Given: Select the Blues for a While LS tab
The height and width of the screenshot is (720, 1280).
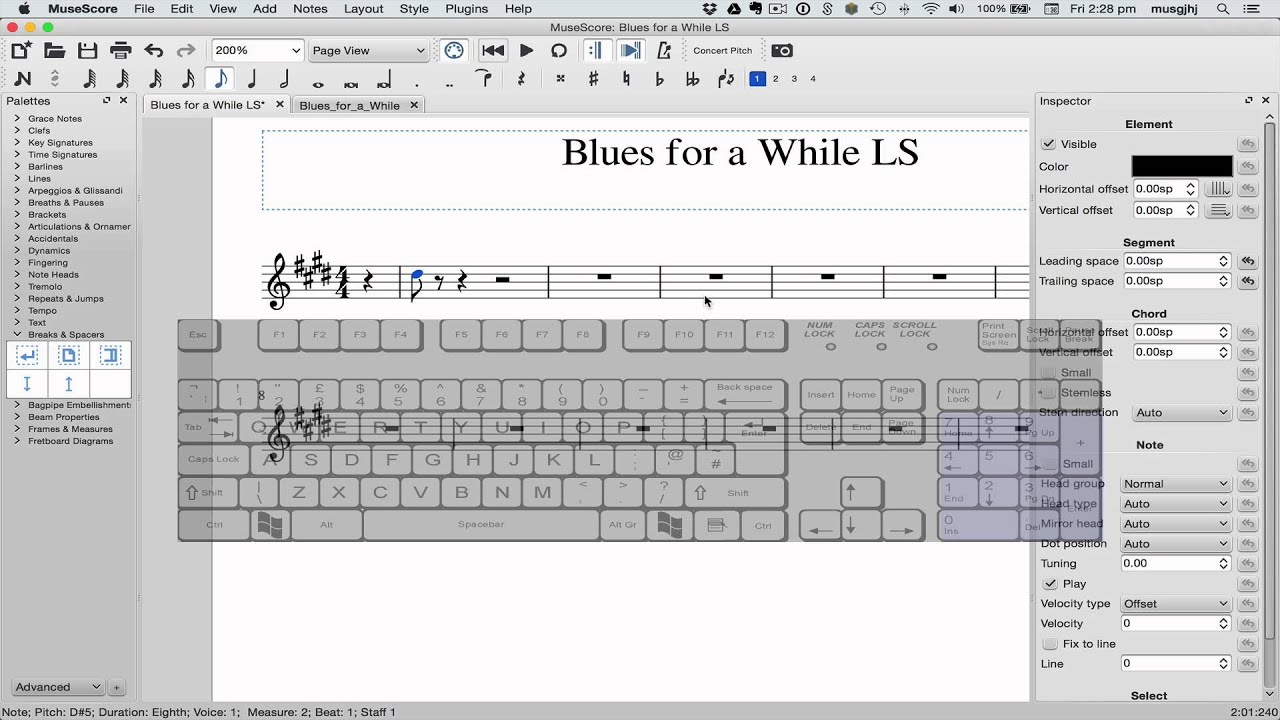Looking at the screenshot, I should click(207, 105).
